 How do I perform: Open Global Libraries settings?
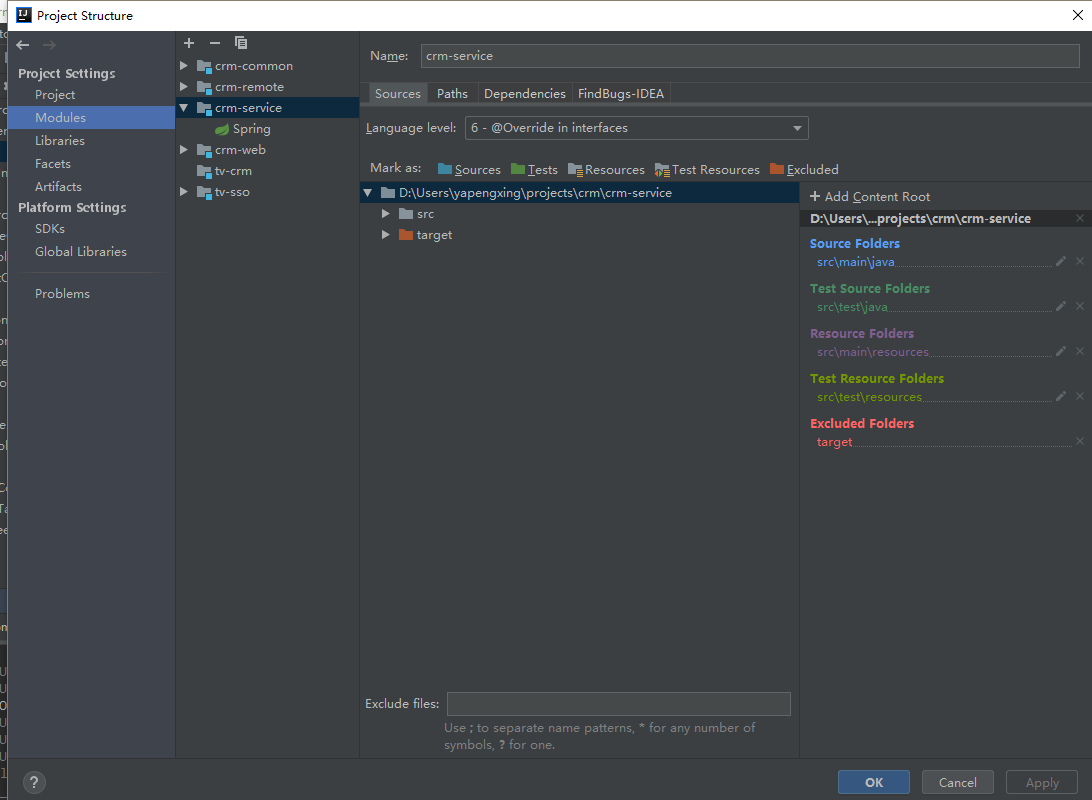tap(81, 251)
